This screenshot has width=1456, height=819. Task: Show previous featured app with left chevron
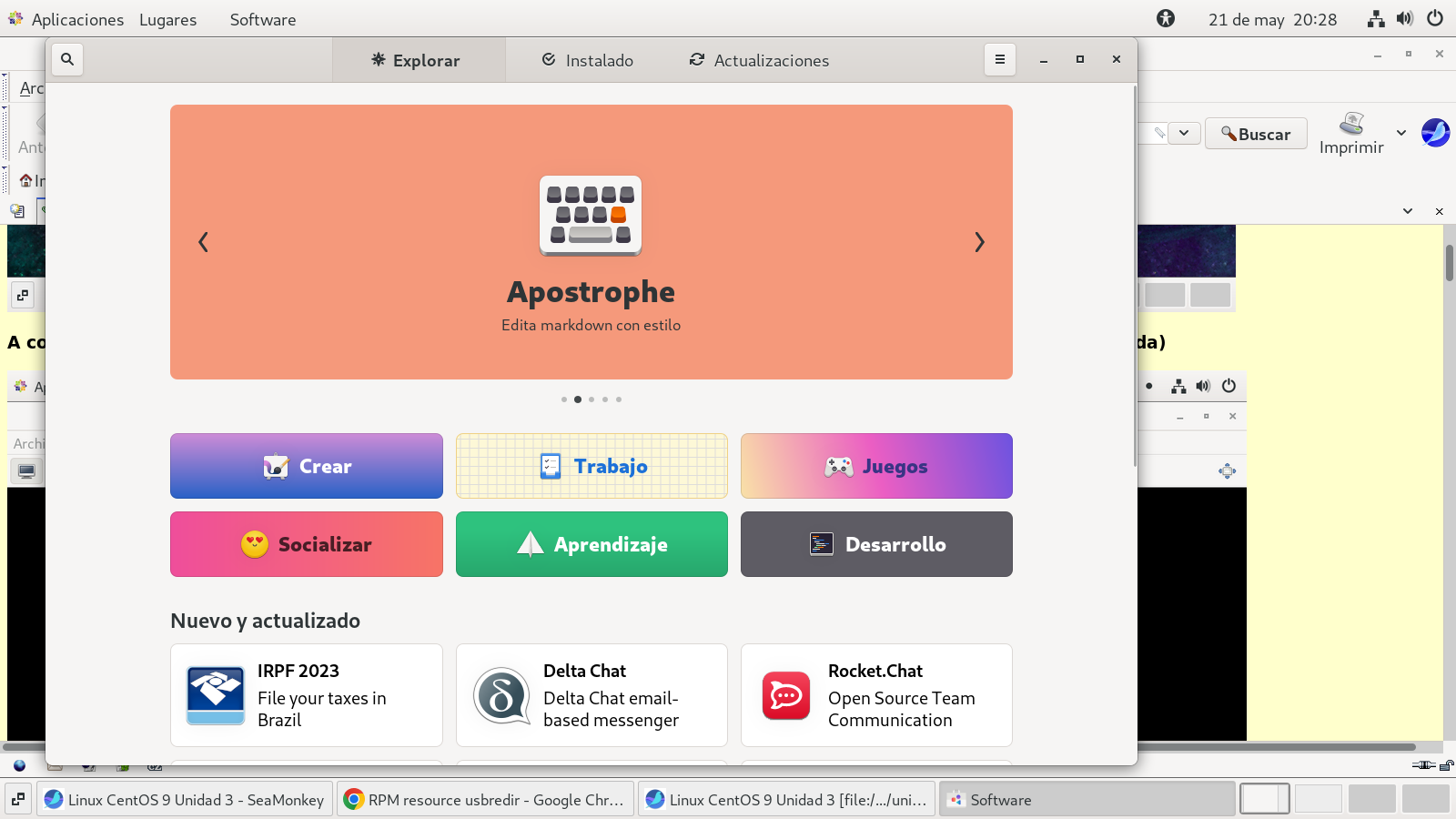click(203, 242)
